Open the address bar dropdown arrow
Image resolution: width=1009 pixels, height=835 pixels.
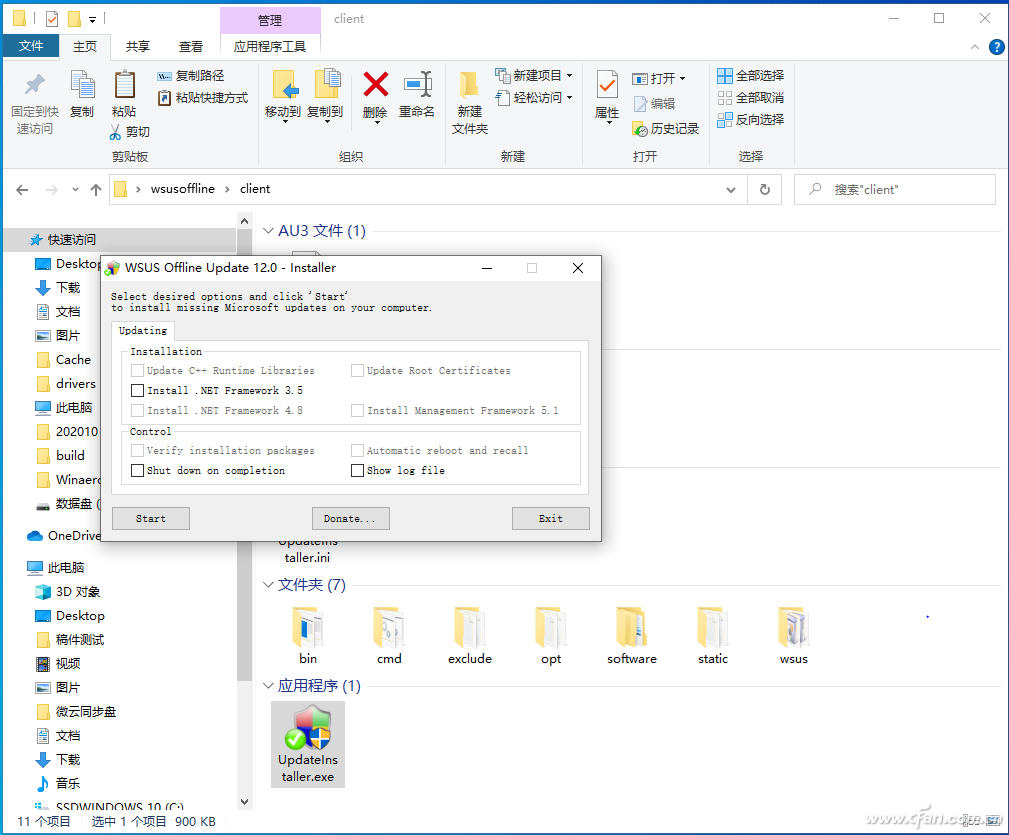tap(731, 189)
